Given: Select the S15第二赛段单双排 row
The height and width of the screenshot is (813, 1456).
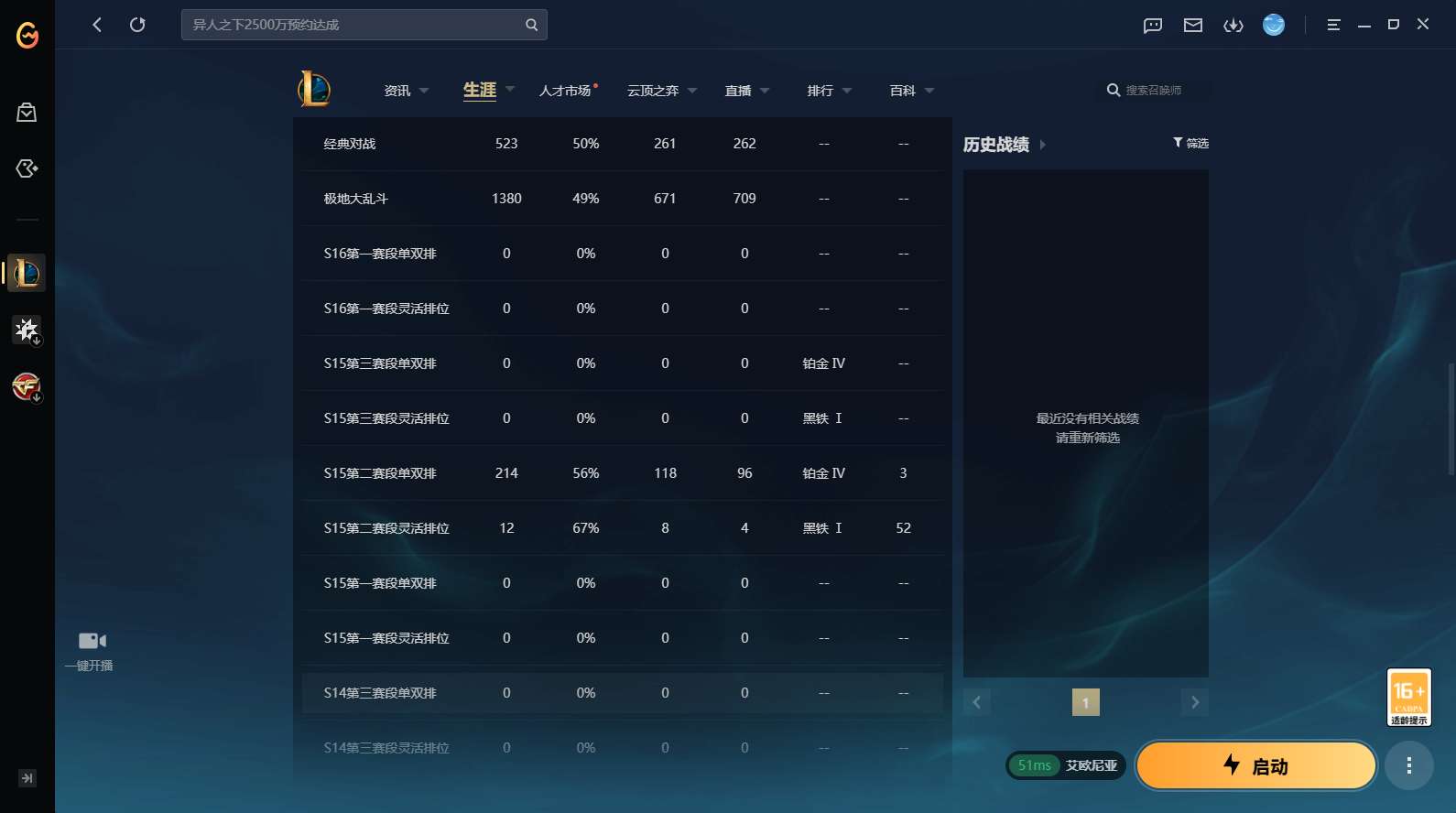Looking at the screenshot, I should (623, 473).
